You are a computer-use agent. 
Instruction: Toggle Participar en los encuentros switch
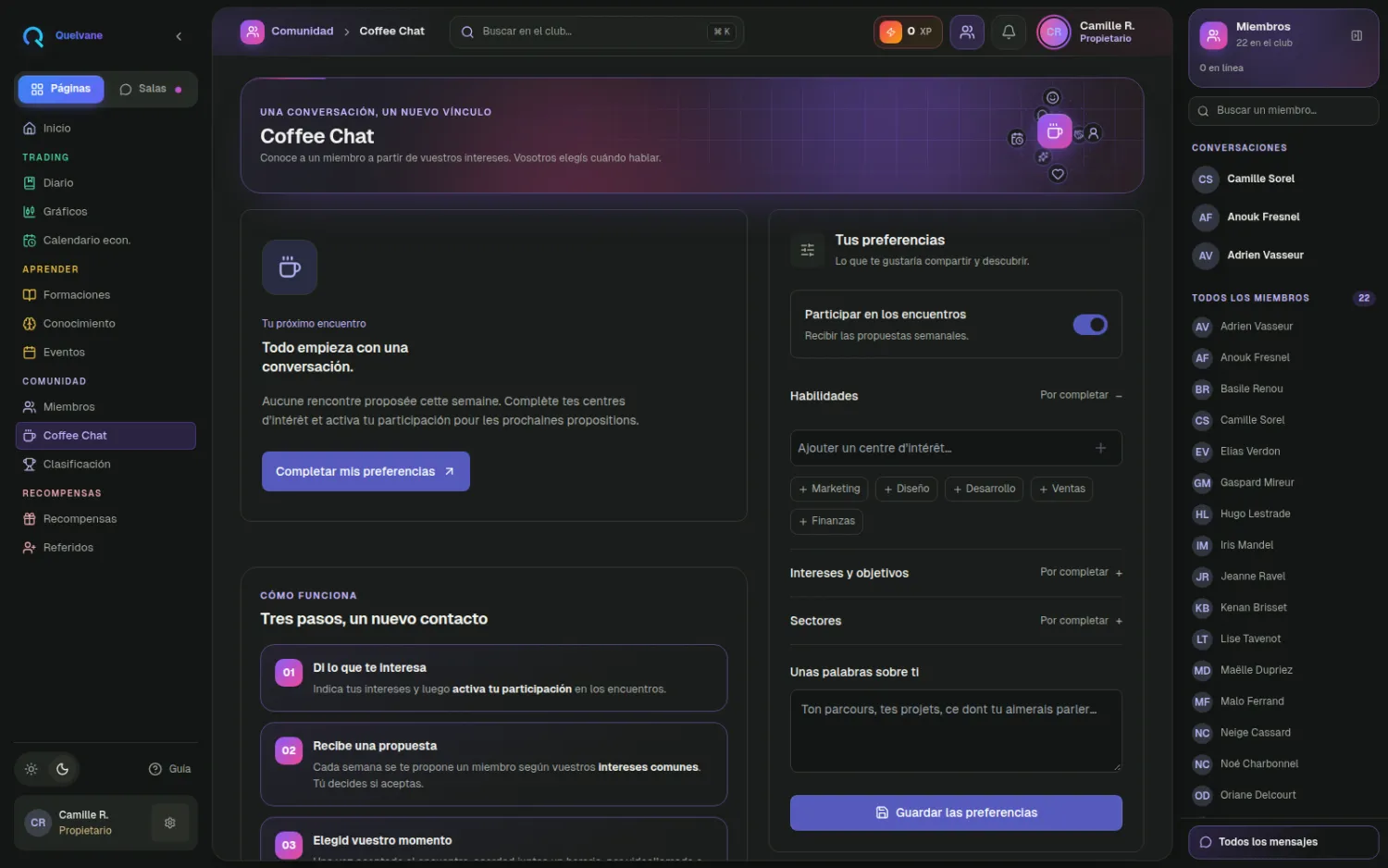pyautogui.click(x=1090, y=325)
